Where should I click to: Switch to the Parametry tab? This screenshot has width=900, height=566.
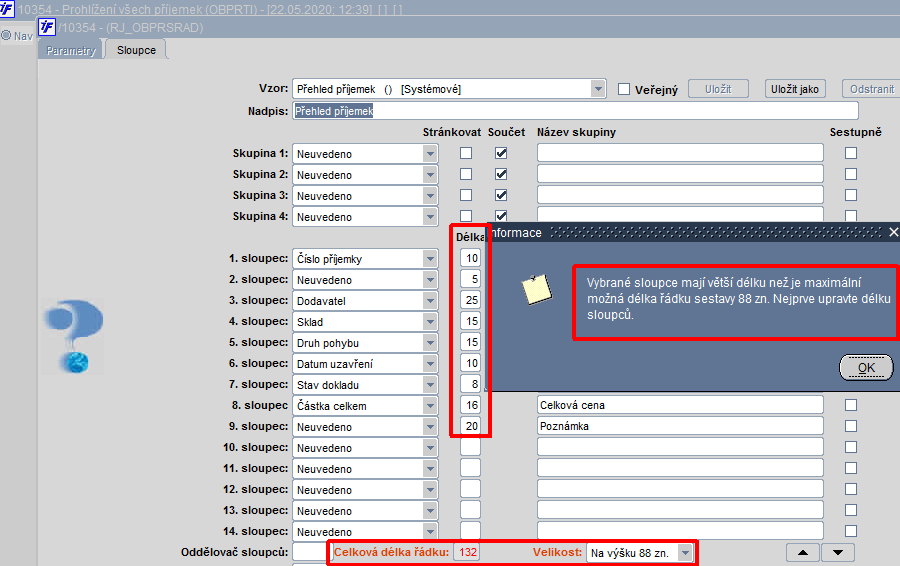click(x=71, y=51)
